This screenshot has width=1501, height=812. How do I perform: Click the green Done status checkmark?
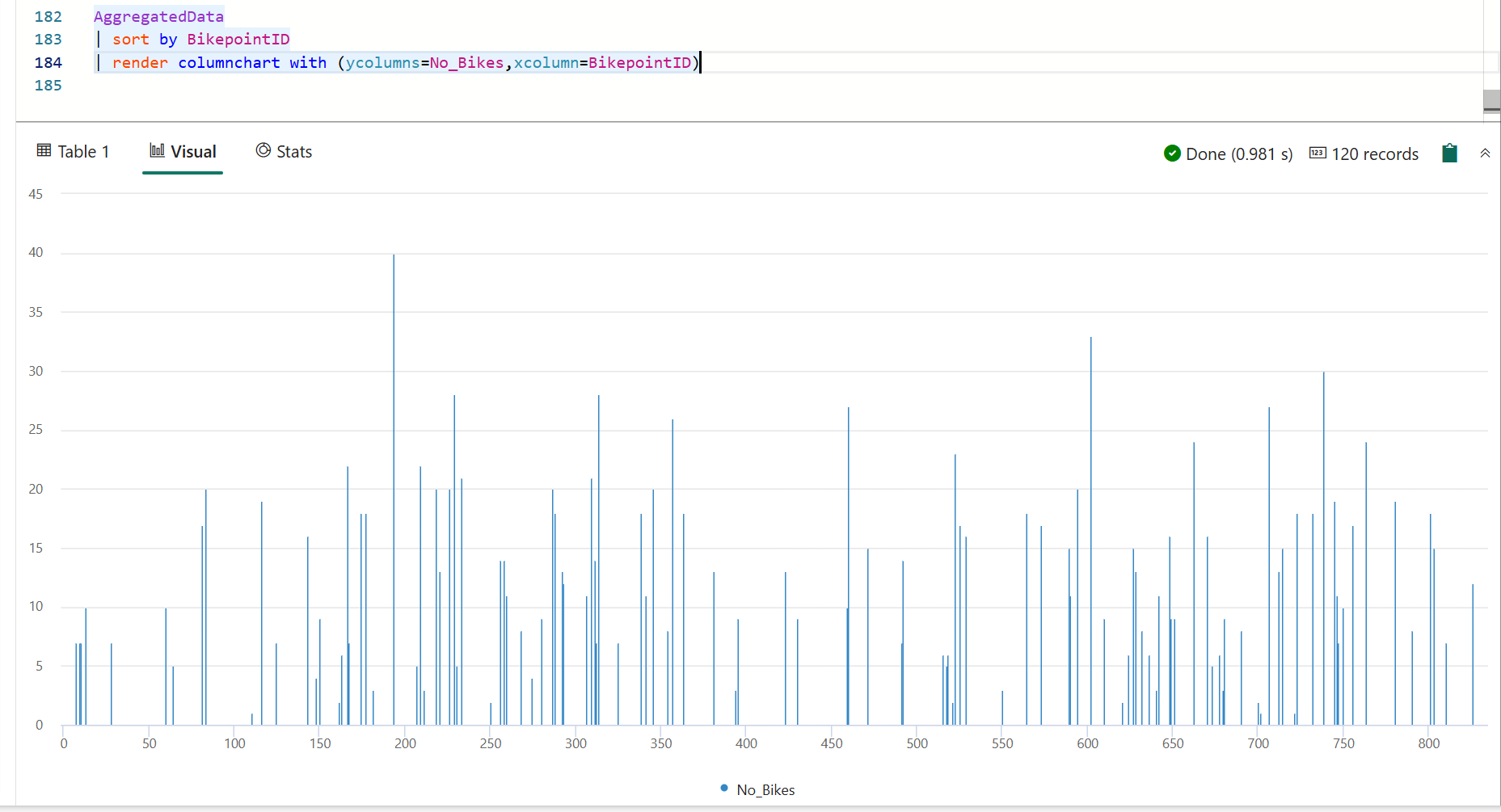pos(1172,154)
